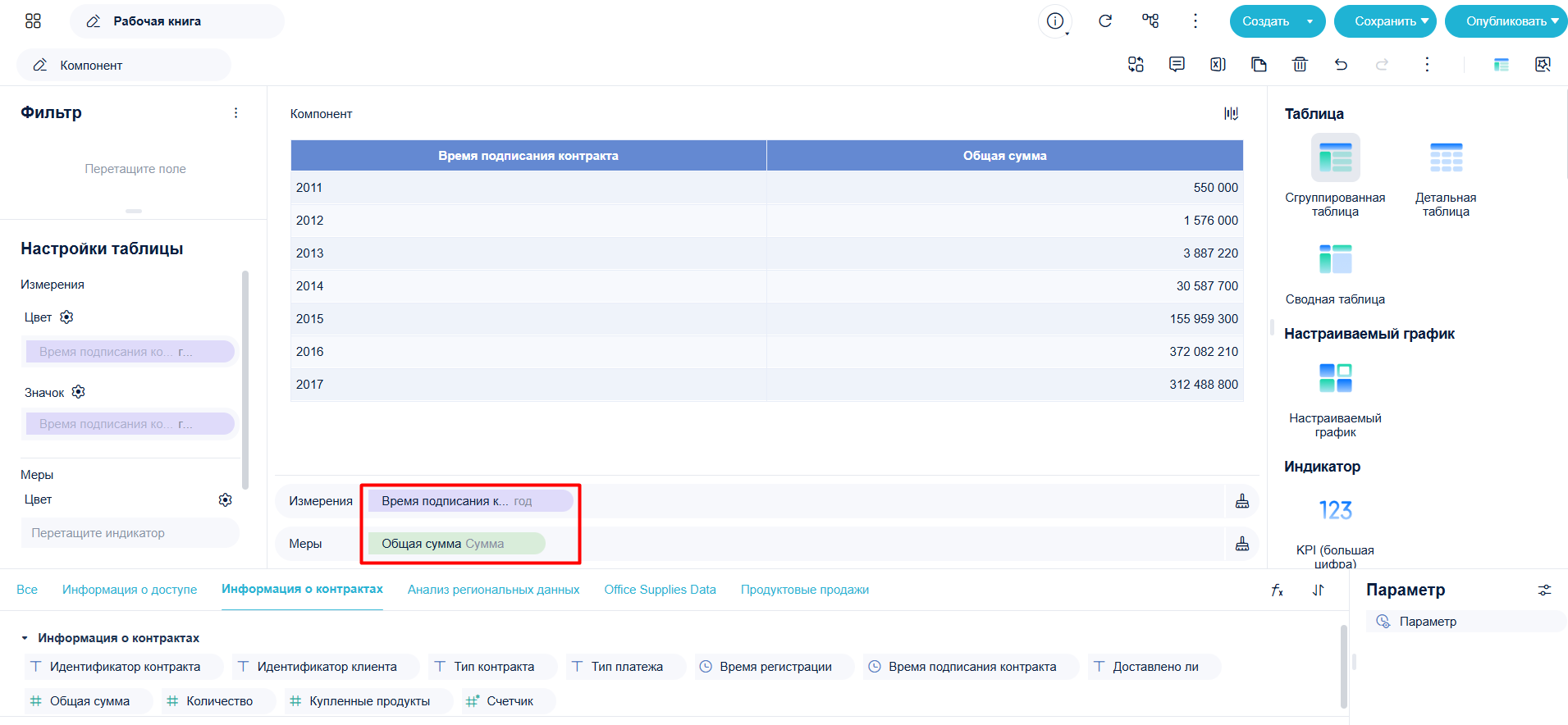Click the Опубликовать button
This screenshot has height=725, width=1568.
(1506, 21)
